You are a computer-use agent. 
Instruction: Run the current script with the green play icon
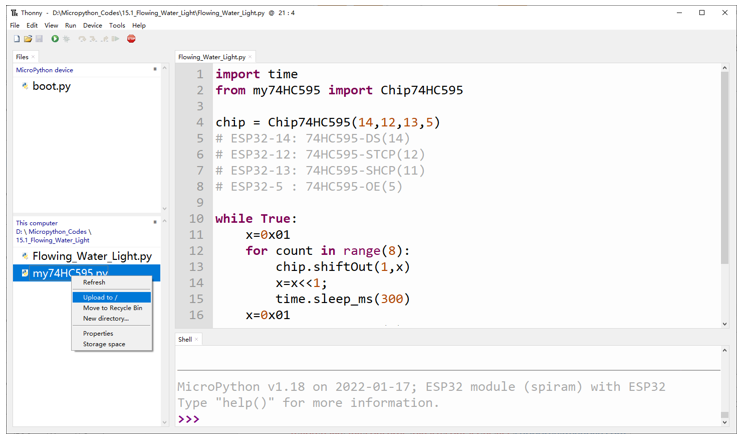click(55, 39)
